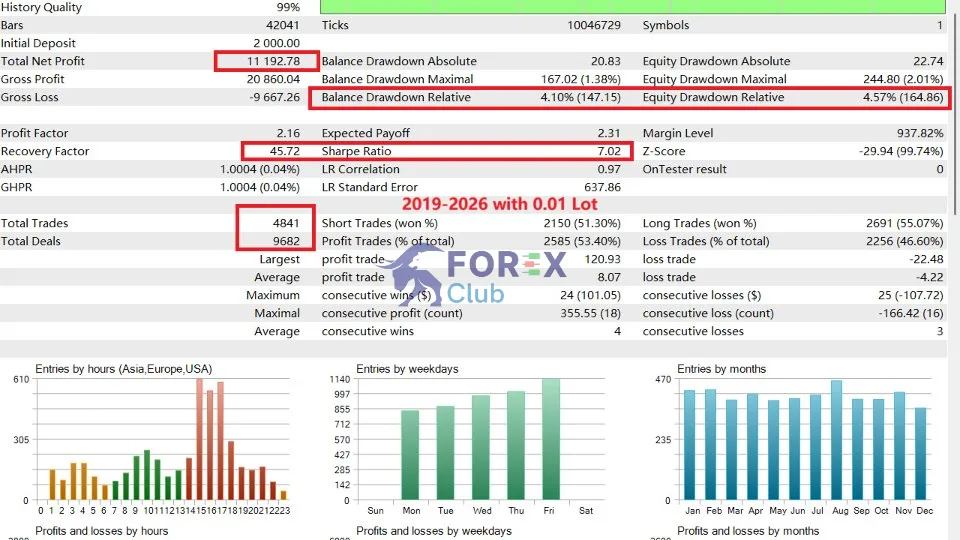The image size is (960, 540).
Task: Click the green History Quality progress bar
Action: pyautogui.click(x=632, y=7)
